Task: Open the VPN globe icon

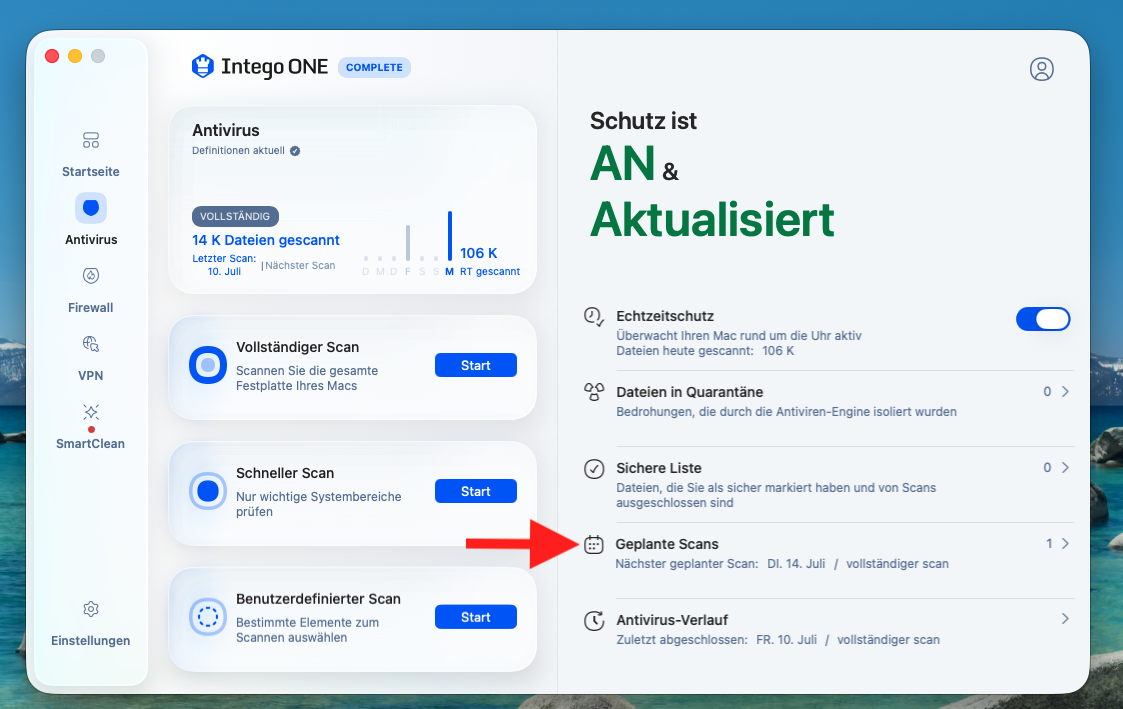Action: point(91,344)
